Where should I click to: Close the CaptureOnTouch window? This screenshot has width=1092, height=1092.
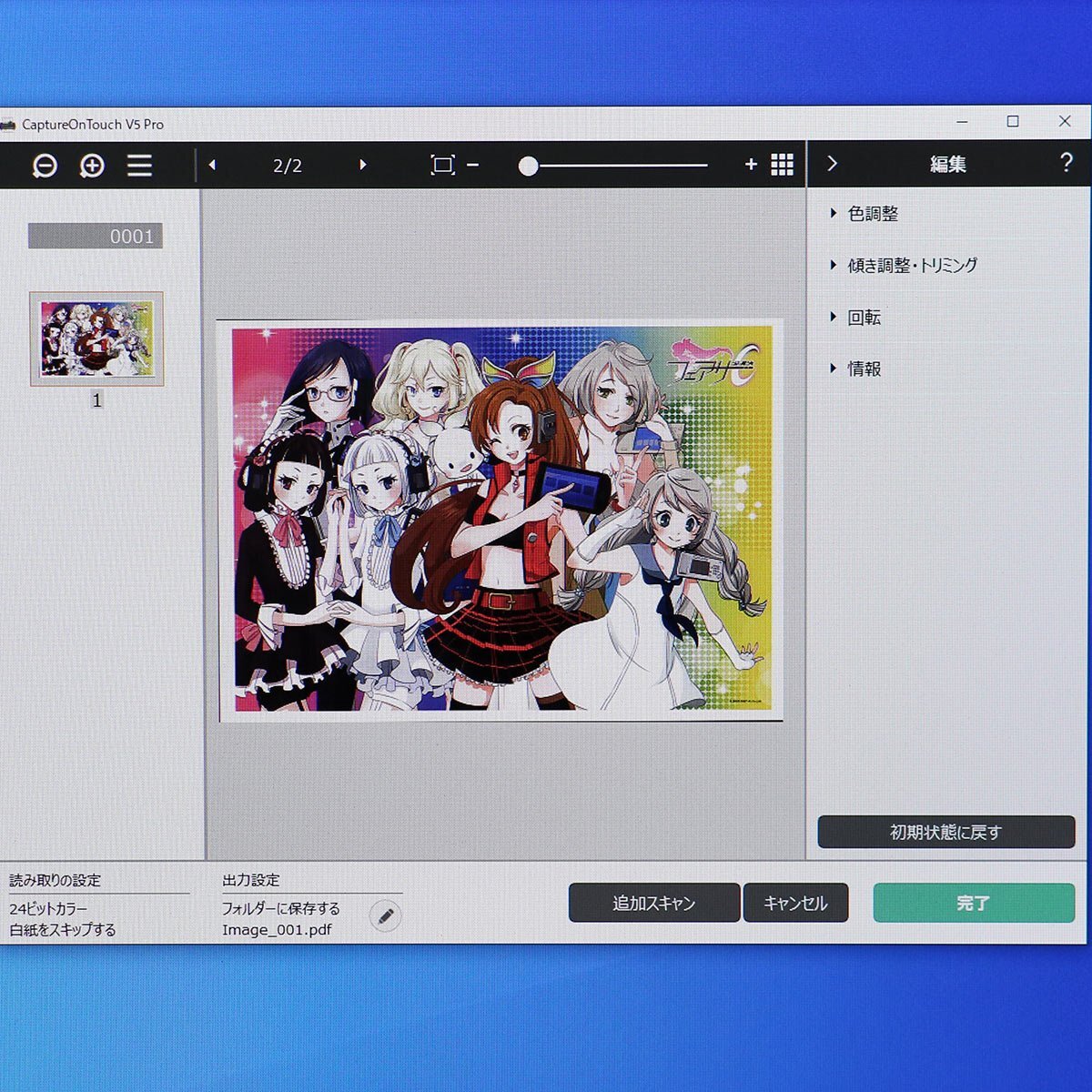[1065, 121]
